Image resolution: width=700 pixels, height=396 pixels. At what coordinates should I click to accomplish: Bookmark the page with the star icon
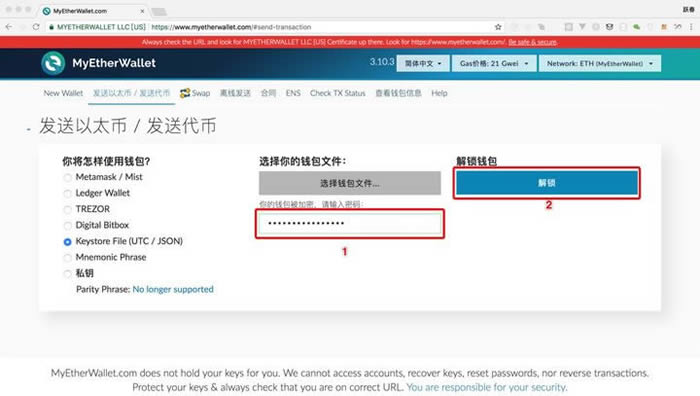(x=498, y=27)
